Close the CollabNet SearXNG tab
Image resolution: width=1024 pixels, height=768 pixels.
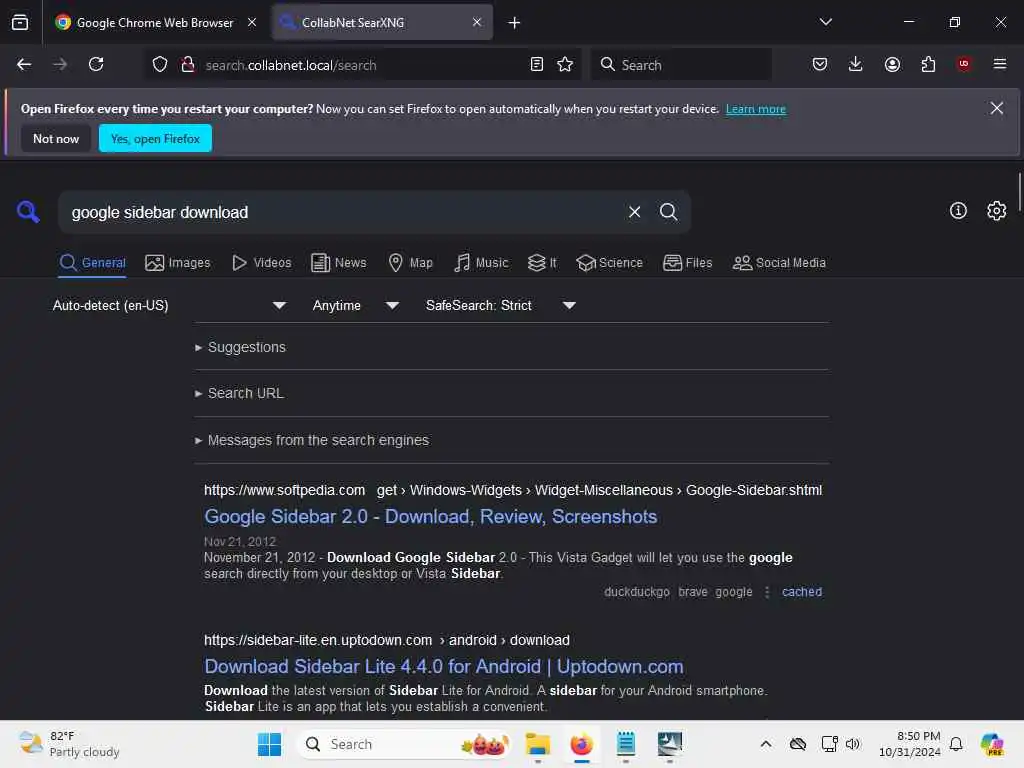pyautogui.click(x=477, y=22)
